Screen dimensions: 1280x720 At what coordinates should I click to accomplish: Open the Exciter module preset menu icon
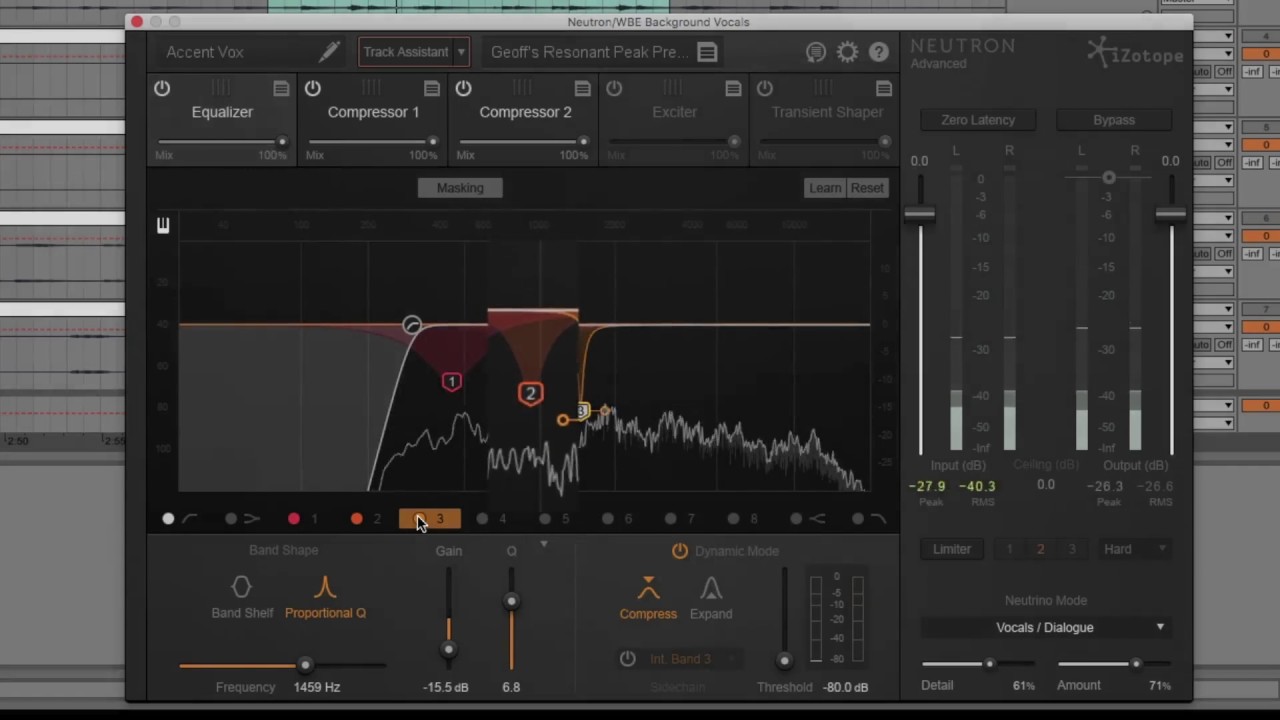[733, 89]
